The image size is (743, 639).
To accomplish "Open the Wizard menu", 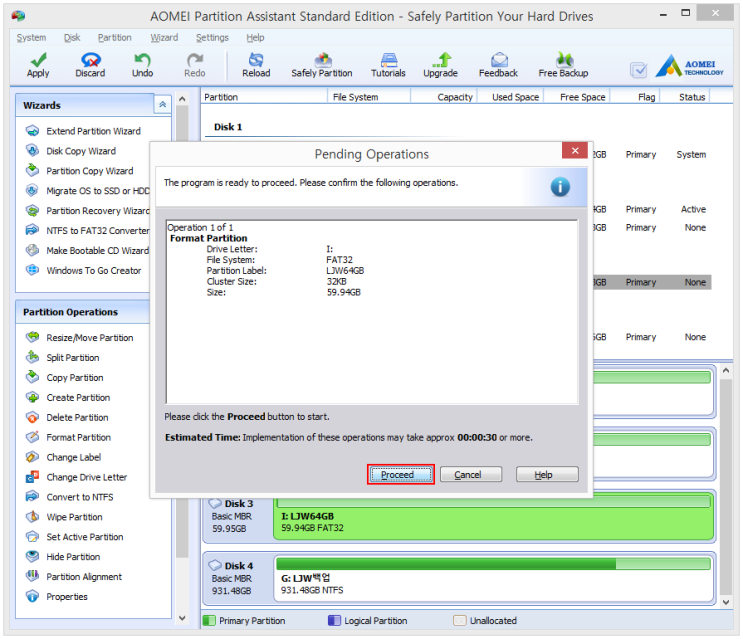I will 164,37.
